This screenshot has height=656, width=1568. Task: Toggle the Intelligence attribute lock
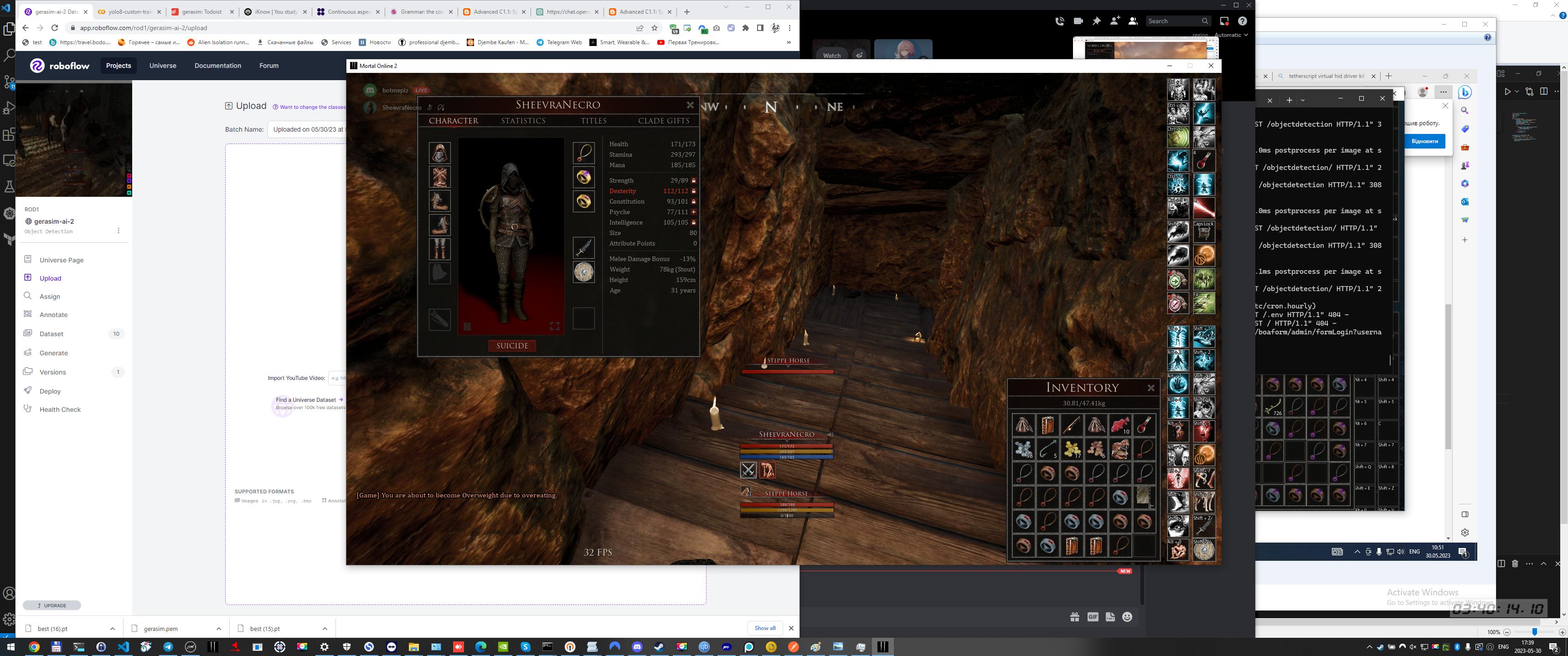693,223
